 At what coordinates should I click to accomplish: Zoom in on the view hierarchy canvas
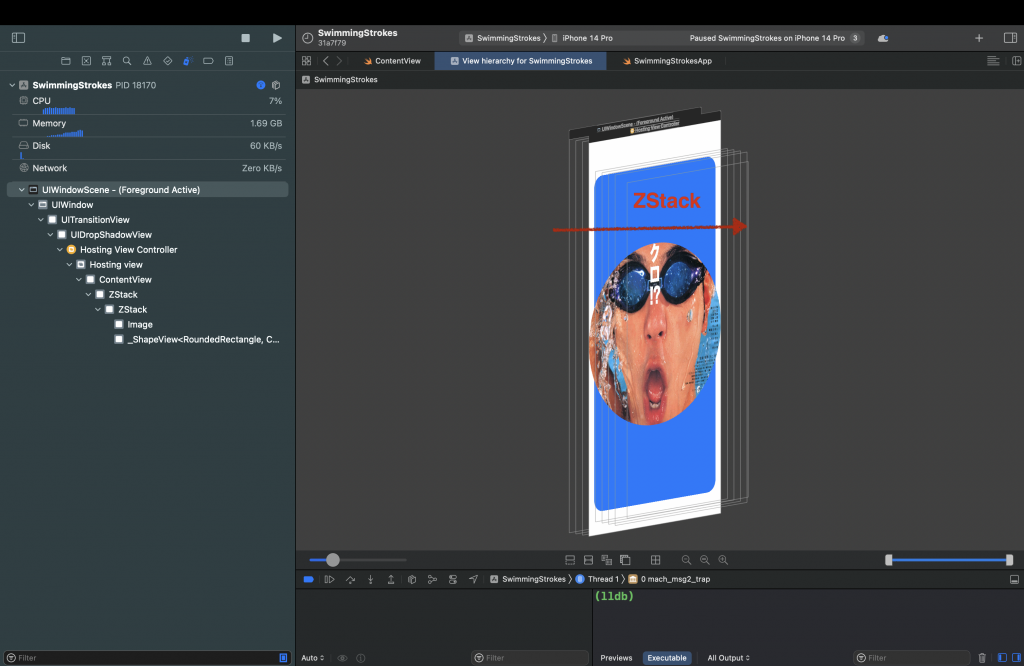click(723, 560)
